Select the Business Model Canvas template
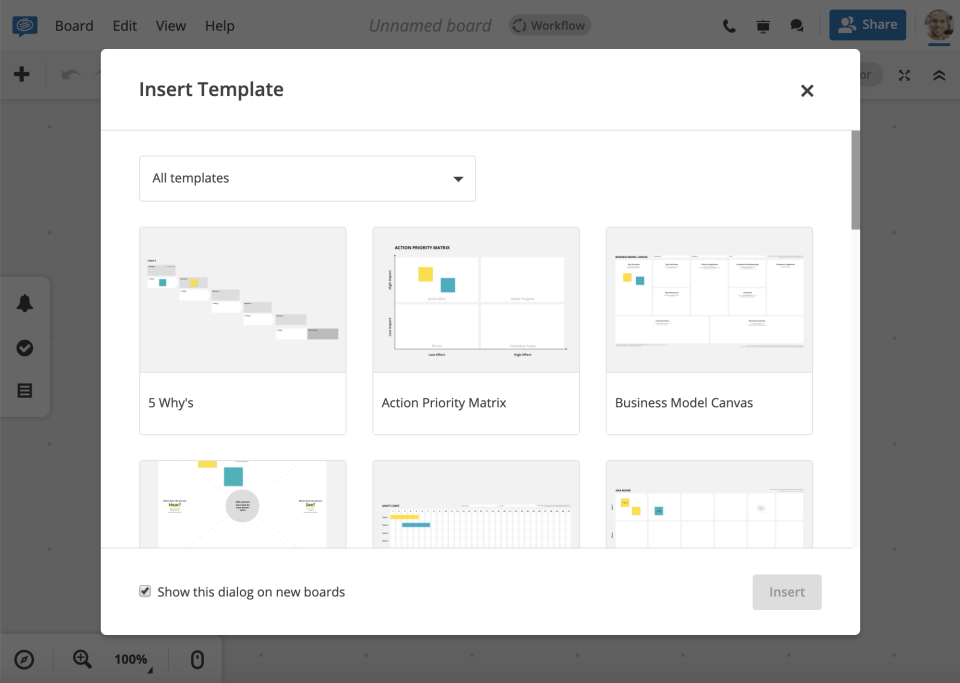Screen dimensions: 960x683 pyautogui.click(x=709, y=330)
